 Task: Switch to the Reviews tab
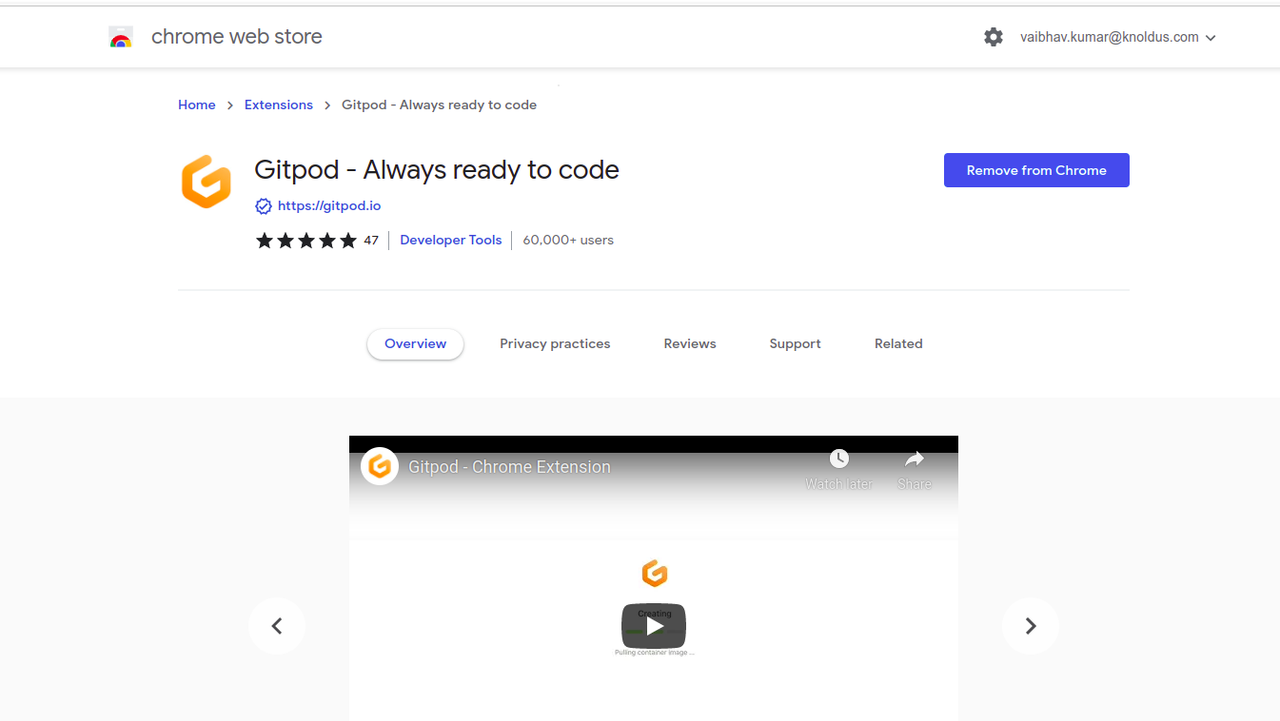click(x=689, y=343)
